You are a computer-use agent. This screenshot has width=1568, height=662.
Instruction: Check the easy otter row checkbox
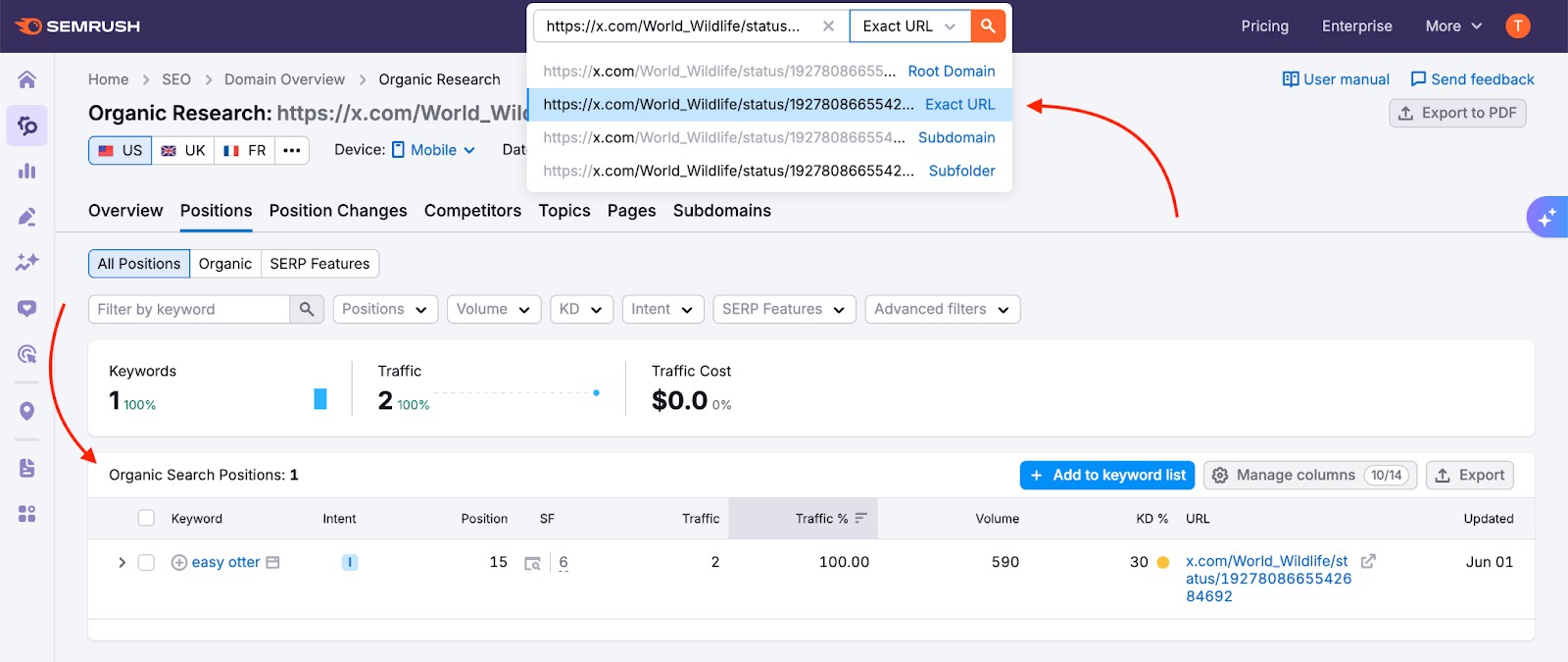(x=146, y=563)
